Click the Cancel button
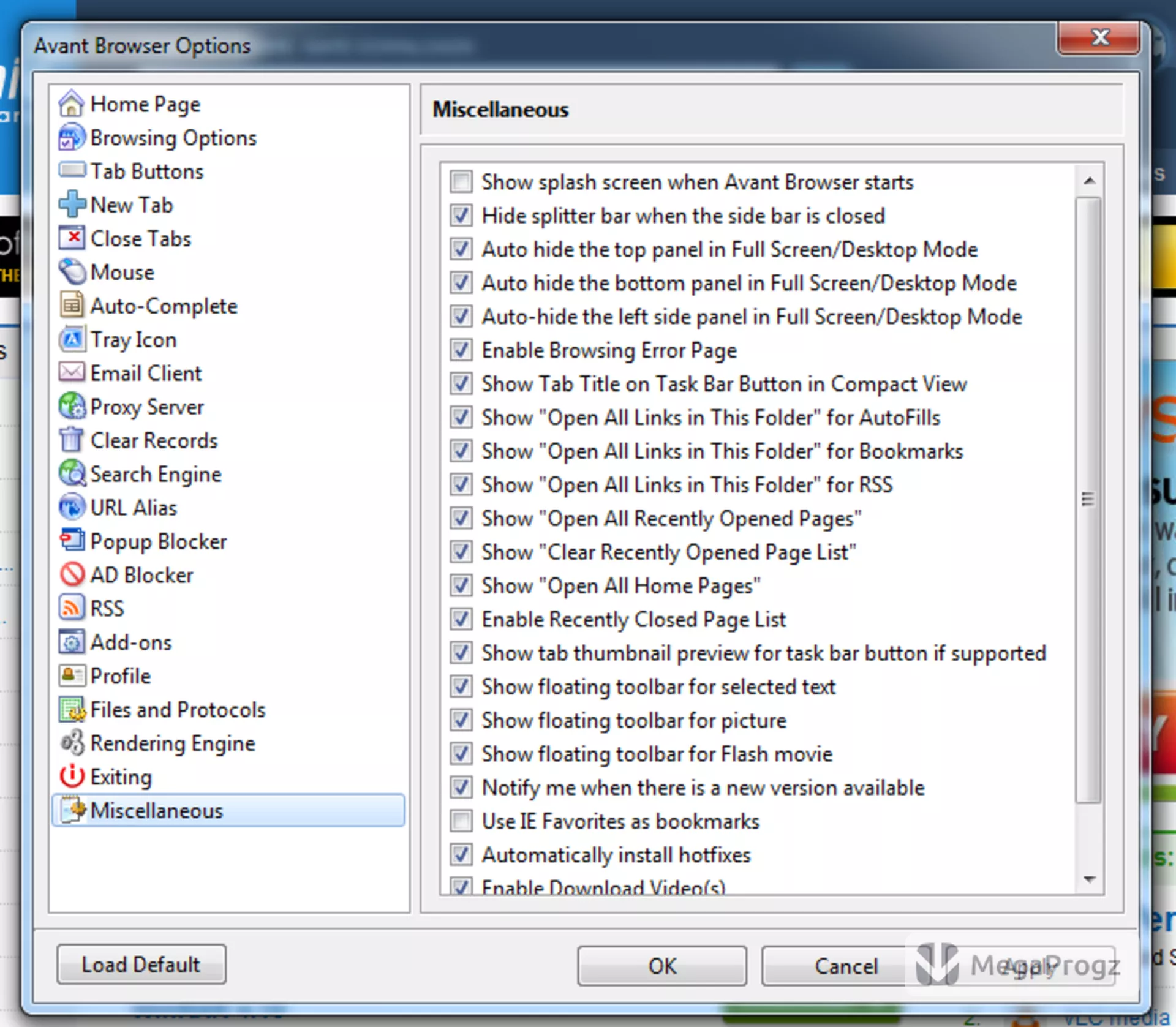 [846, 966]
